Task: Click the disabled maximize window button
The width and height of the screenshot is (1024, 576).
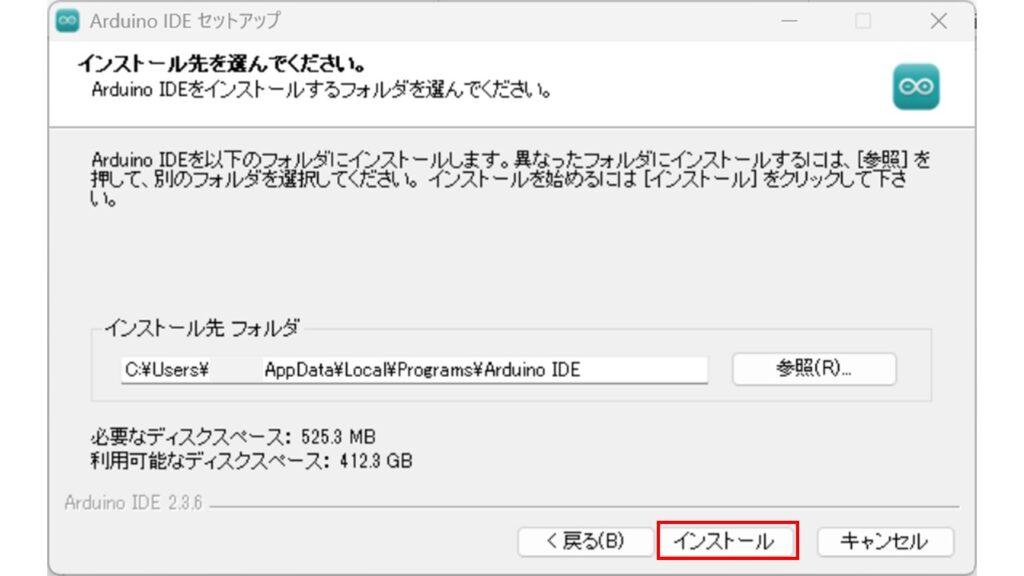Action: [863, 21]
